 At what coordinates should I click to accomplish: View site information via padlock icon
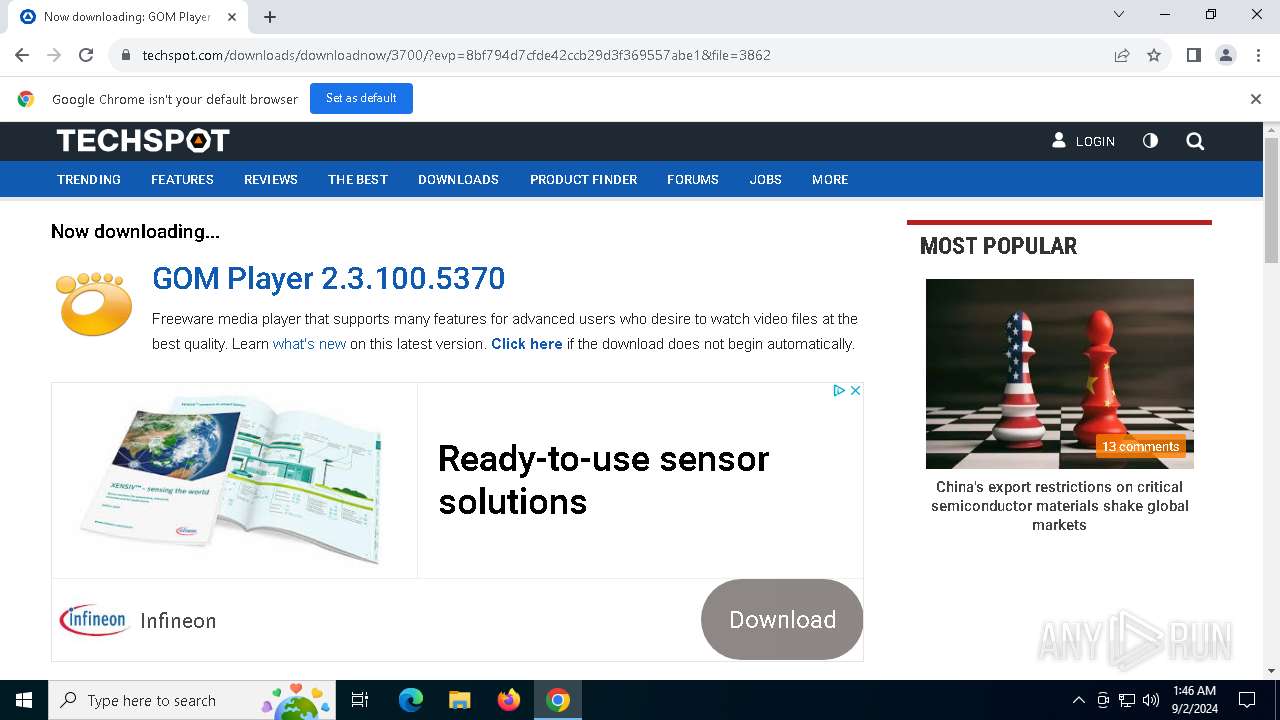[126, 55]
